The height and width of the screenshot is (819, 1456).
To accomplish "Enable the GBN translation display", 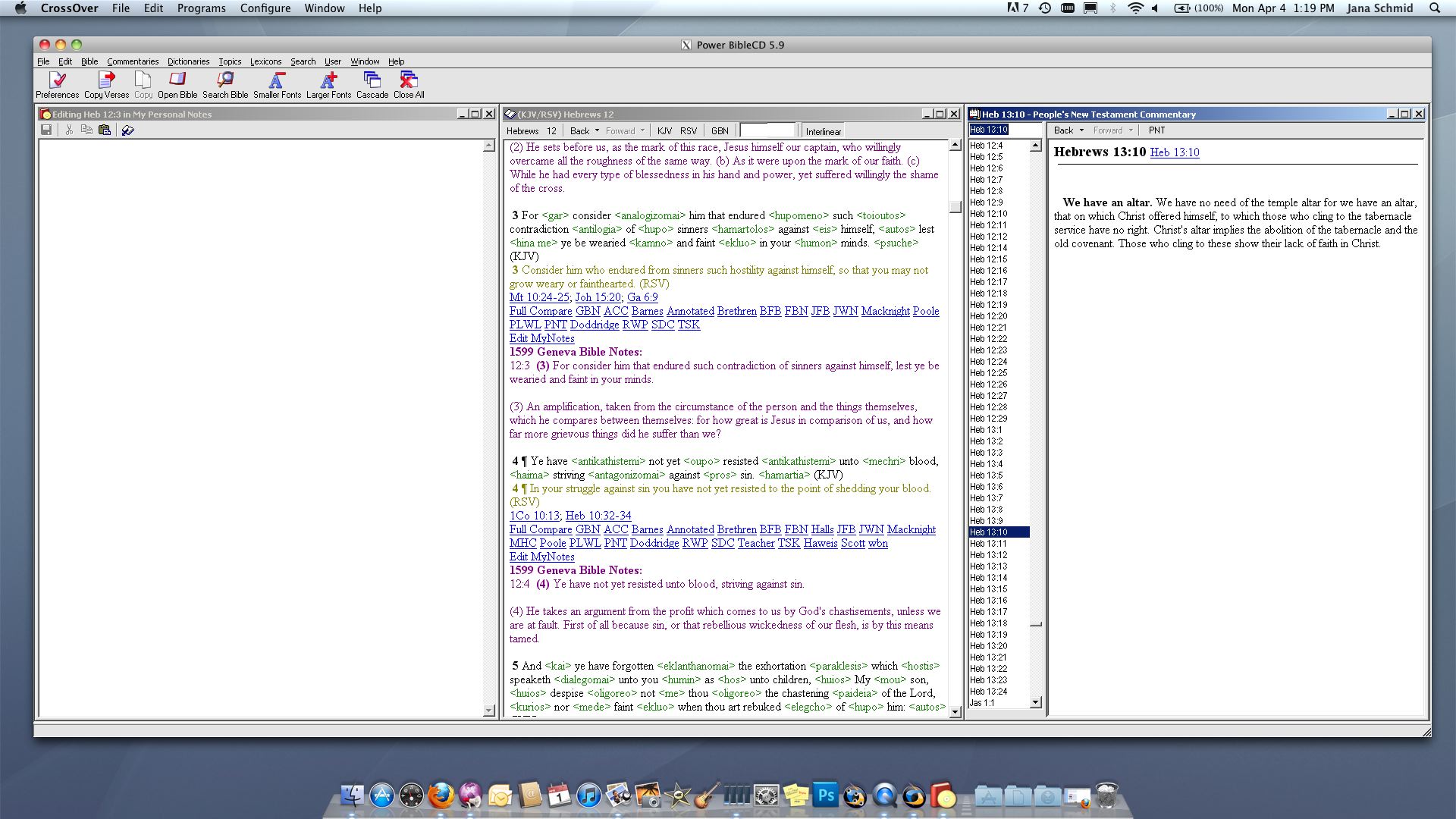I will 719,130.
